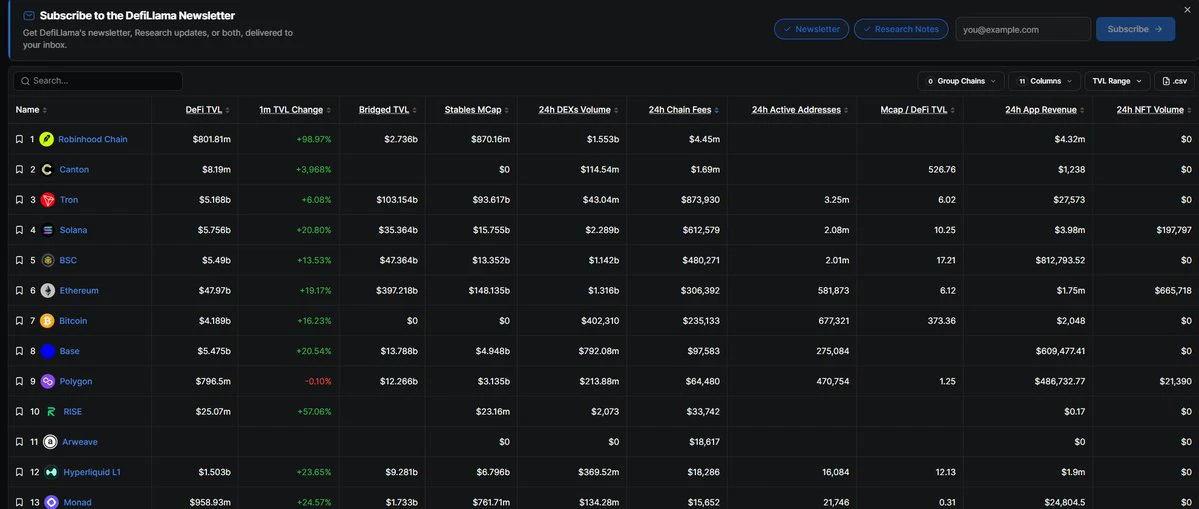1199x509 pixels.
Task: Close the newsletter banner with the X
Action: (x=1187, y=9)
